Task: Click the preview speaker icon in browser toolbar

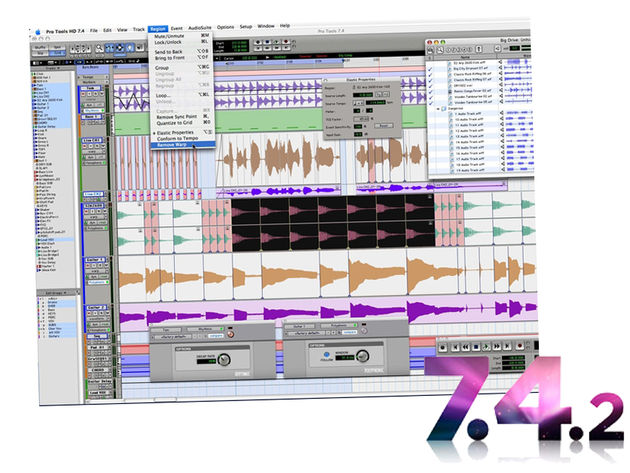Action: click(497, 49)
